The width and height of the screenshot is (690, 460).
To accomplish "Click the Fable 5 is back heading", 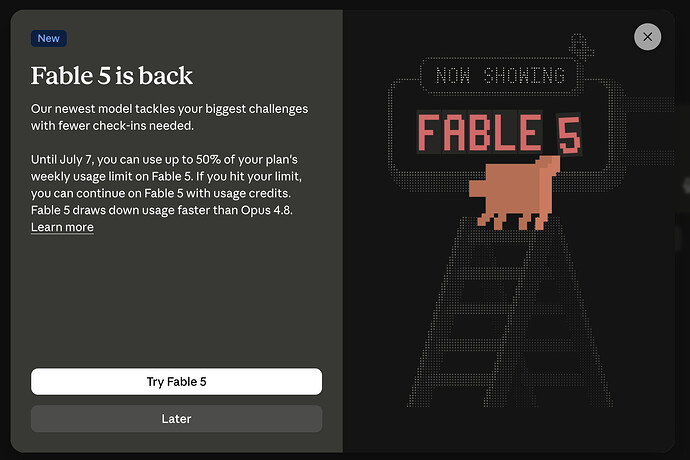I will [112, 76].
